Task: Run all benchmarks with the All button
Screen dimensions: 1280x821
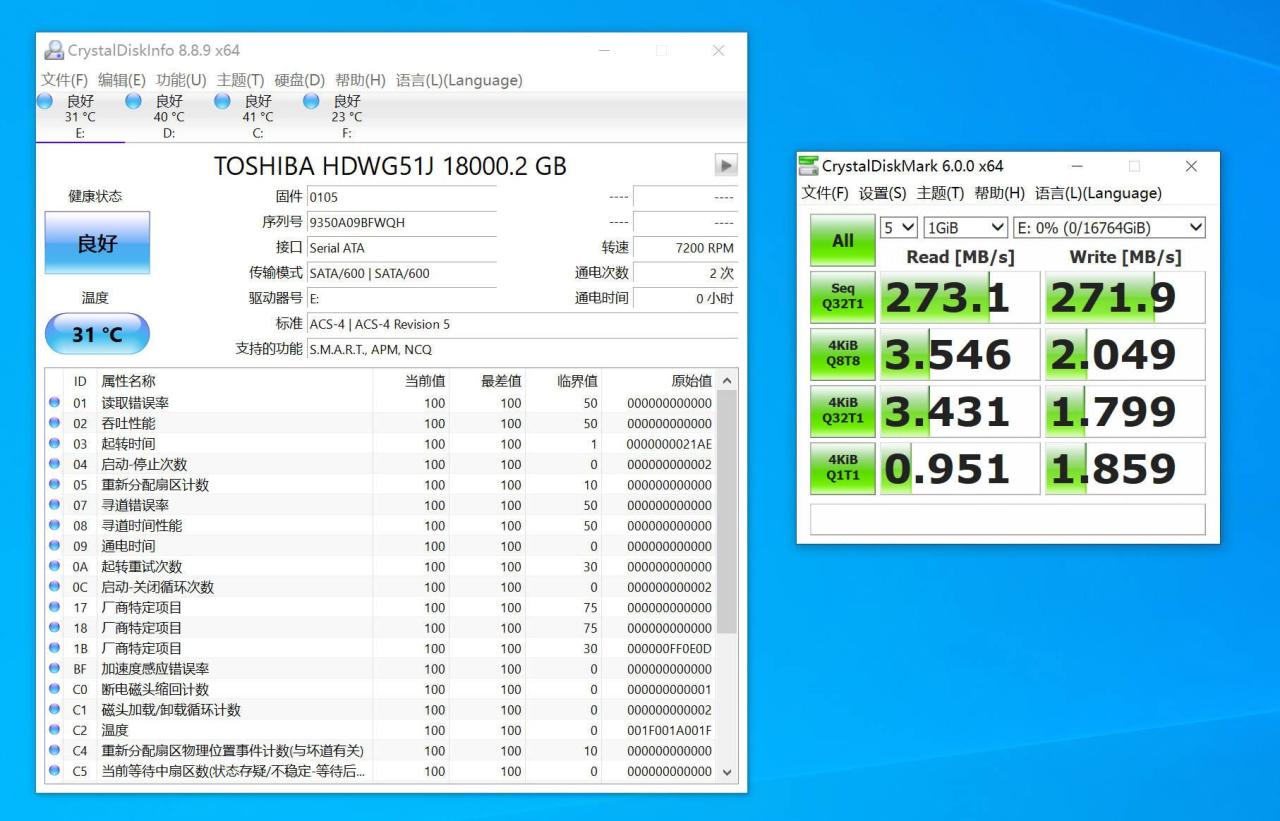Action: 843,240
